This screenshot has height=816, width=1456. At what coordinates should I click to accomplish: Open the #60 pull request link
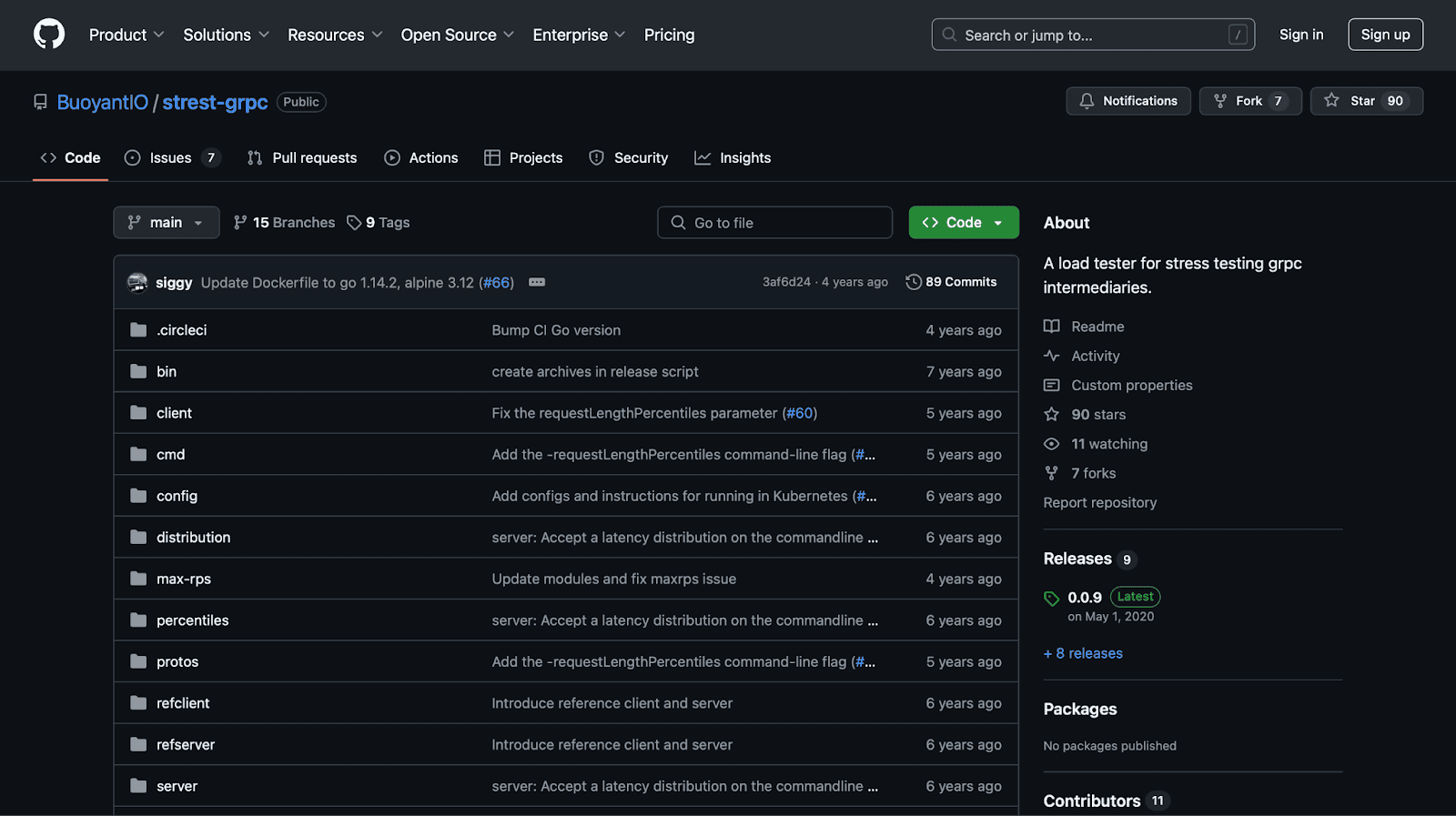[800, 413]
